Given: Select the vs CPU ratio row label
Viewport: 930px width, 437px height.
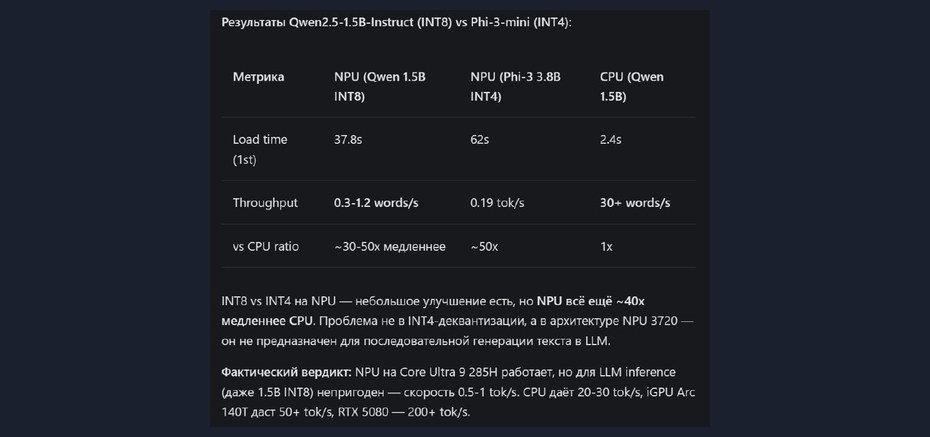Looking at the screenshot, I should [266, 247].
